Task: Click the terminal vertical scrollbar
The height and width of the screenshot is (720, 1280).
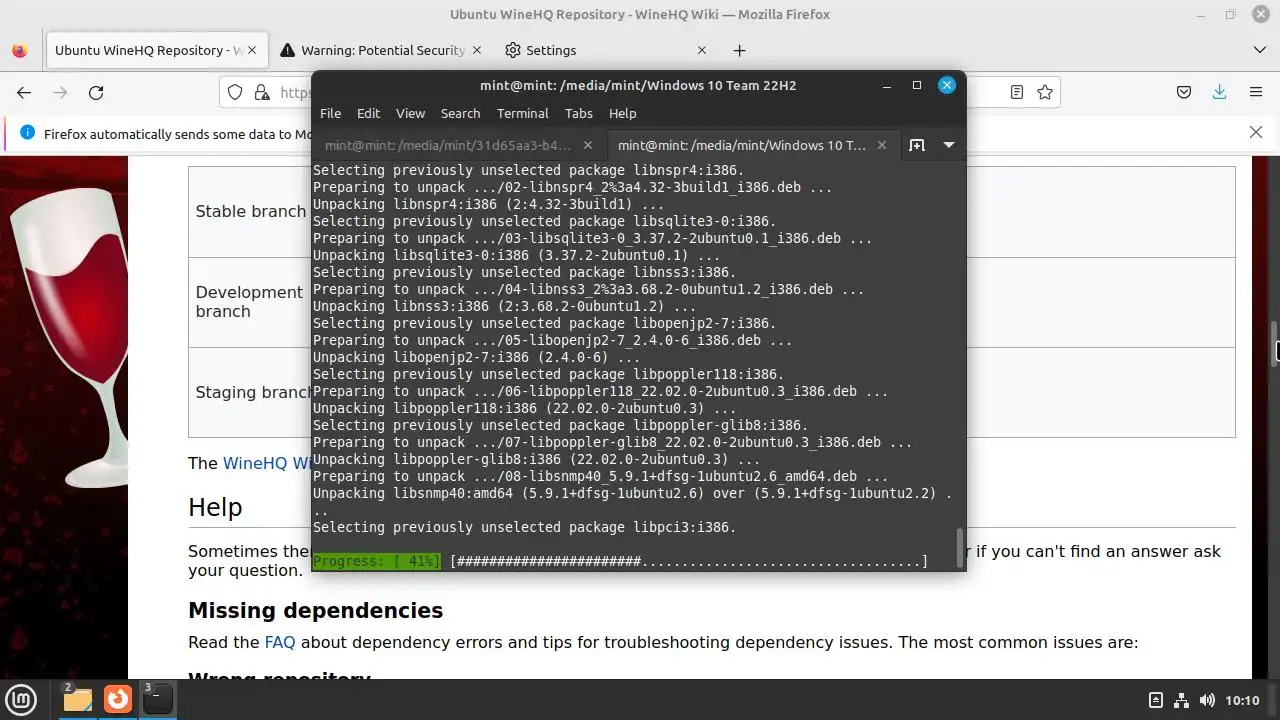Action: pyautogui.click(x=960, y=547)
